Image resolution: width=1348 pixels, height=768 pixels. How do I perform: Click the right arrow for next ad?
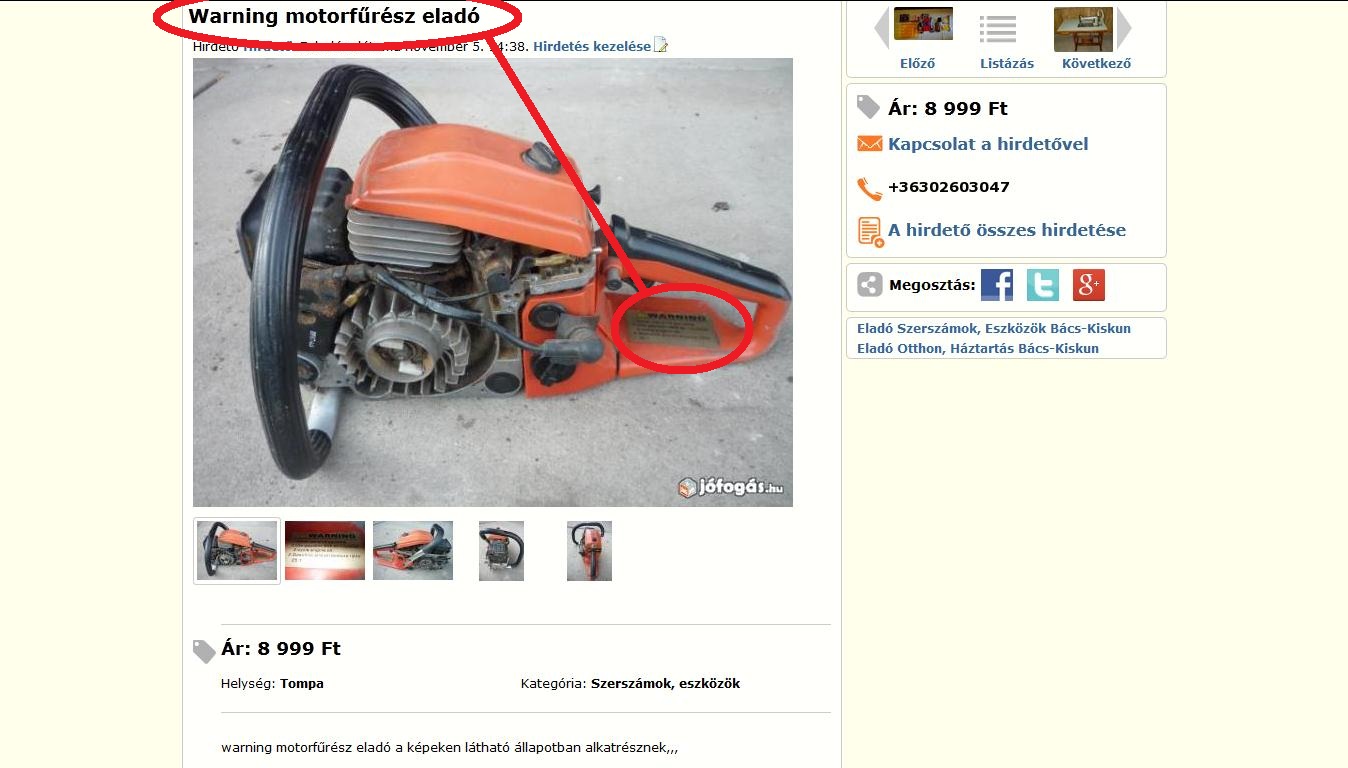click(1125, 28)
